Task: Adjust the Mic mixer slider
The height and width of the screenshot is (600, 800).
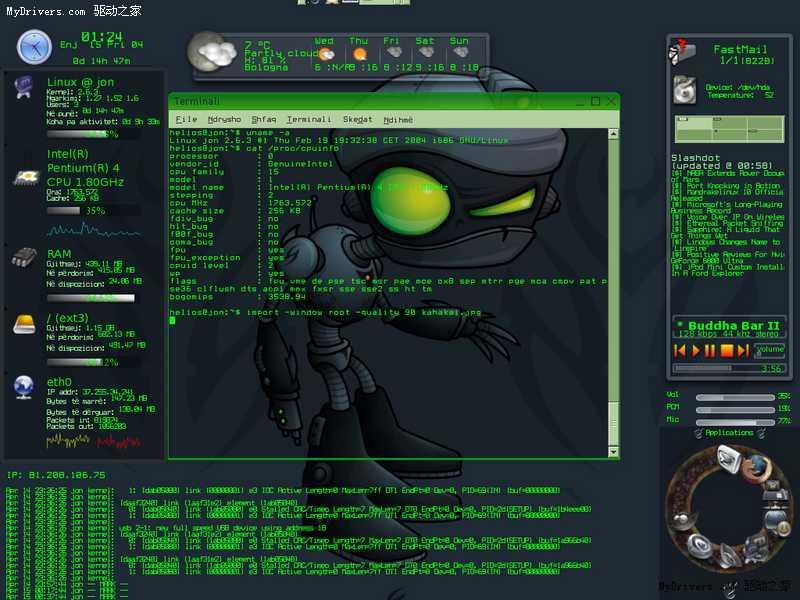Action: (x=735, y=422)
